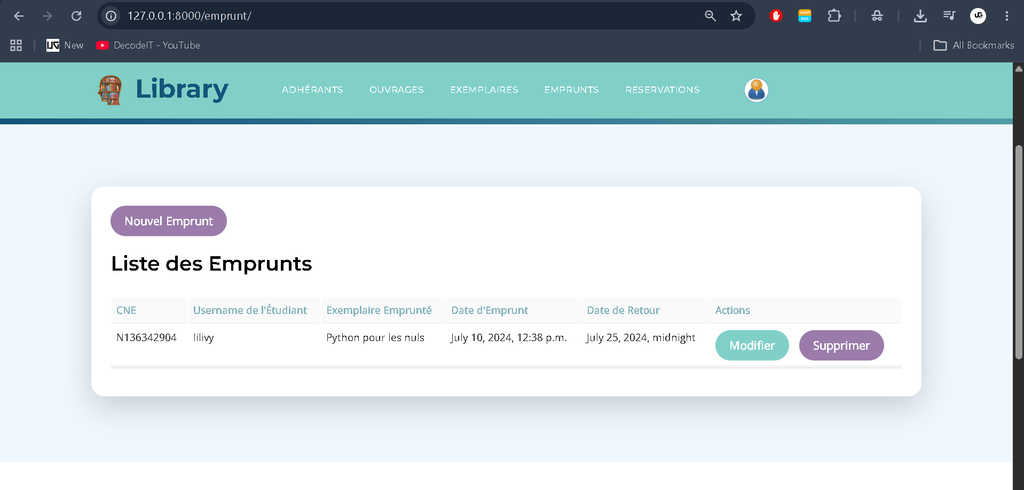
Task: Reload the page with the refresh icon
Action: click(x=76, y=16)
